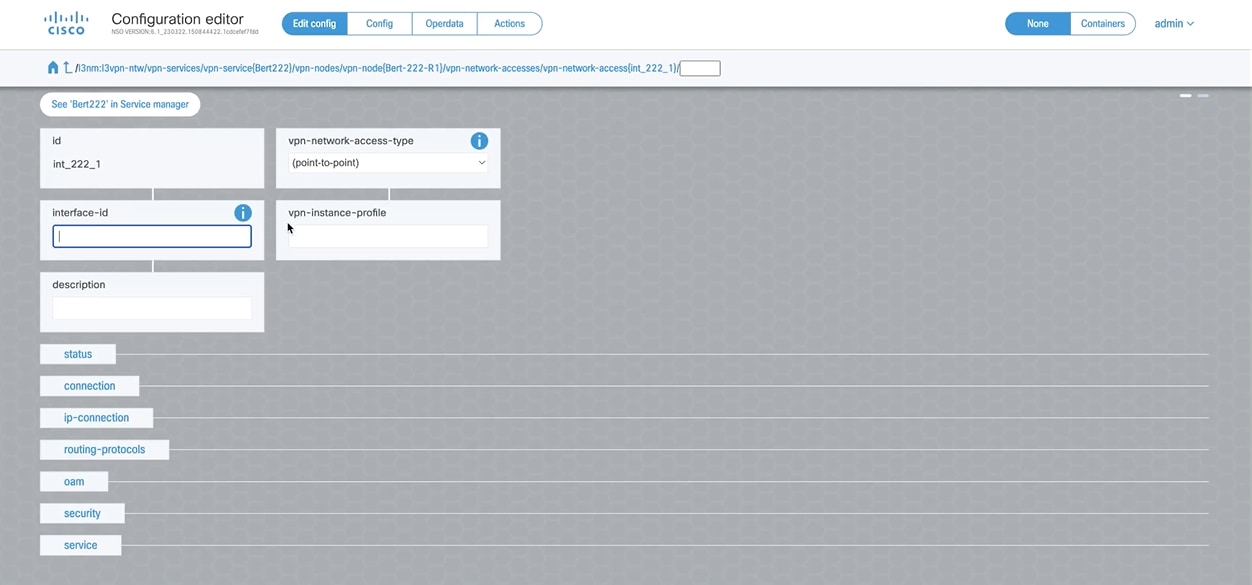This screenshot has width=1252, height=585.
Task: Switch to the Config tab
Action: click(378, 23)
